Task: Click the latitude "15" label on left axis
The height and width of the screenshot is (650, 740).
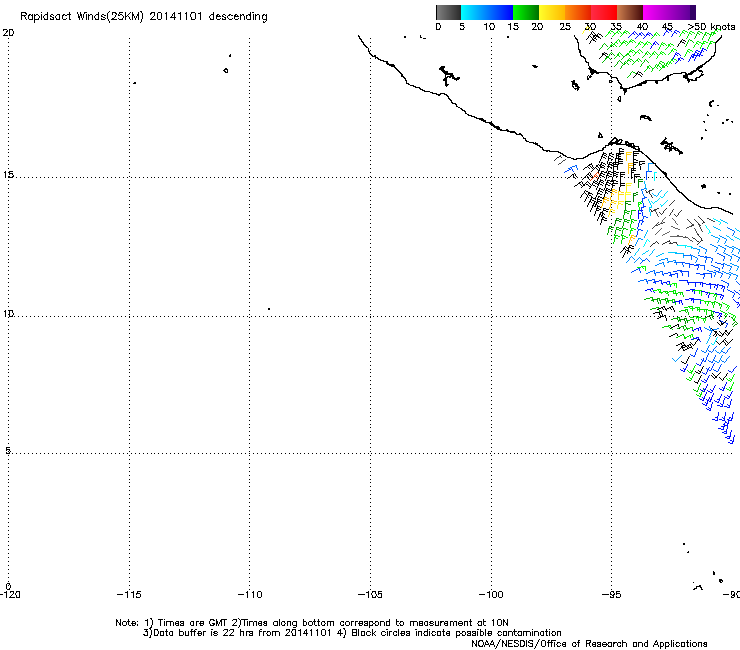Action: (x=8, y=175)
